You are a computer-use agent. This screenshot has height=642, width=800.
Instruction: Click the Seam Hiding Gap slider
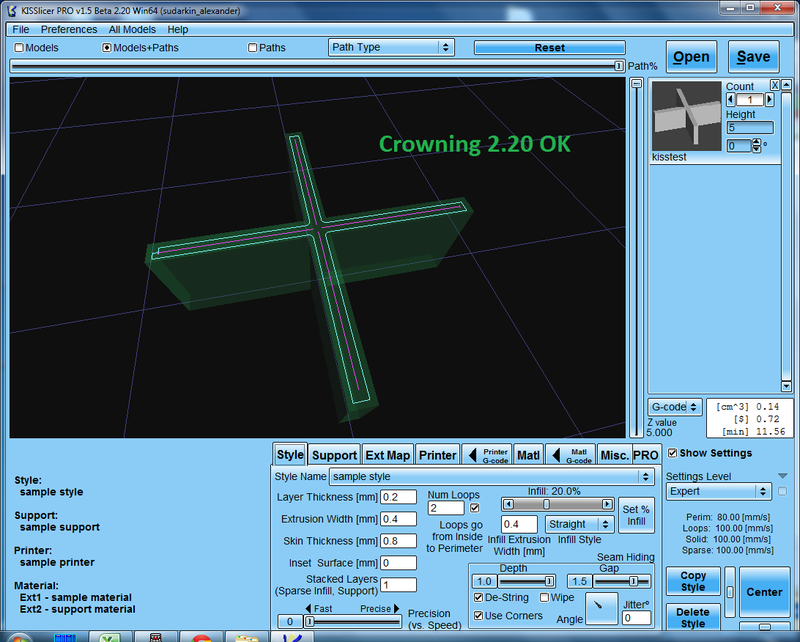(622, 581)
